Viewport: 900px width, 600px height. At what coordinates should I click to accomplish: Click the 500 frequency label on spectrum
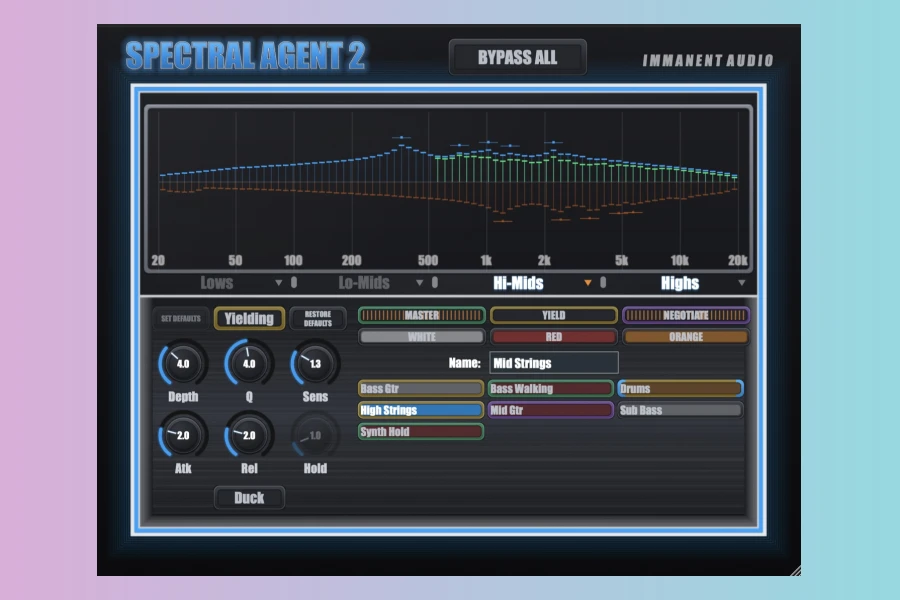[x=428, y=261]
